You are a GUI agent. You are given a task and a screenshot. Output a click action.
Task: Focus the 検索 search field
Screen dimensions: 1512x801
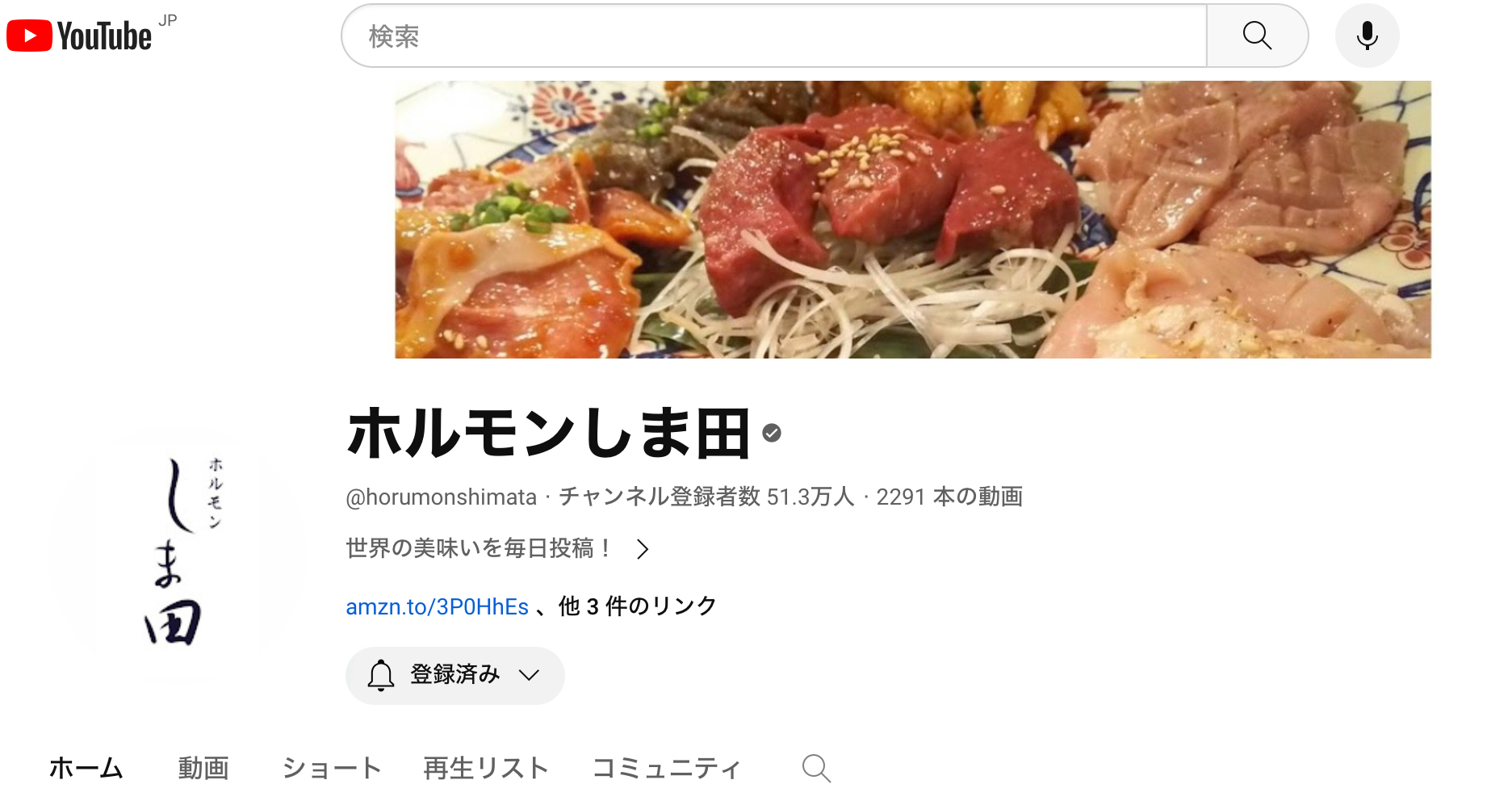[774, 36]
